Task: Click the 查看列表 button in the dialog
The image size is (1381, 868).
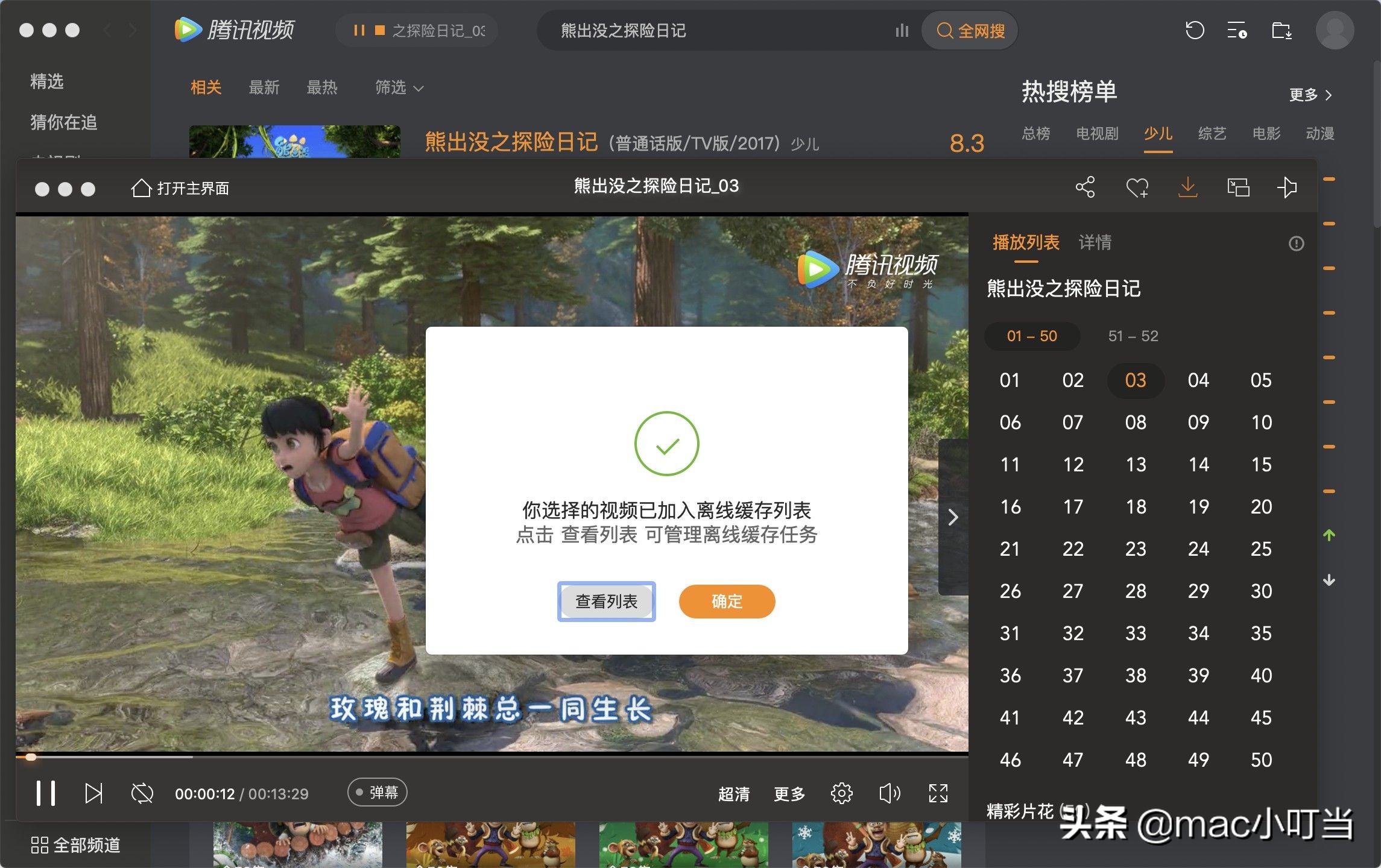Action: tap(606, 601)
